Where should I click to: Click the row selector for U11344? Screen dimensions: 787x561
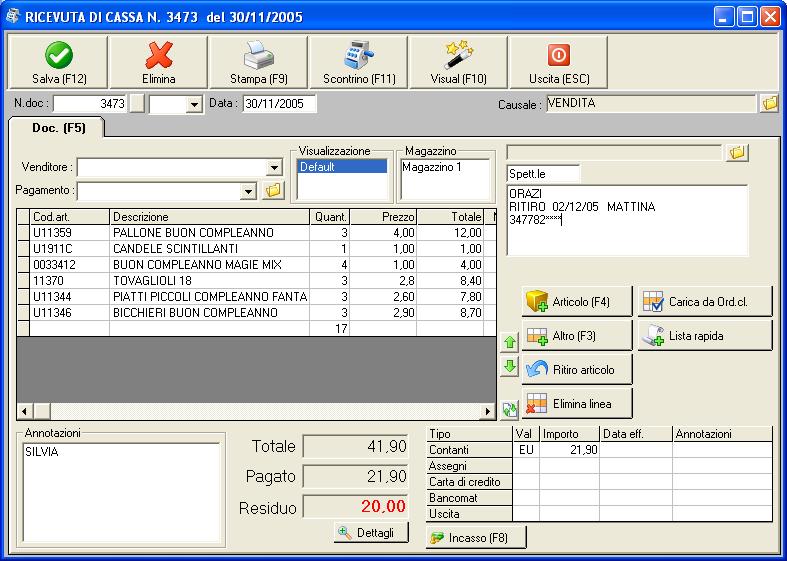pyautogui.click(x=24, y=297)
